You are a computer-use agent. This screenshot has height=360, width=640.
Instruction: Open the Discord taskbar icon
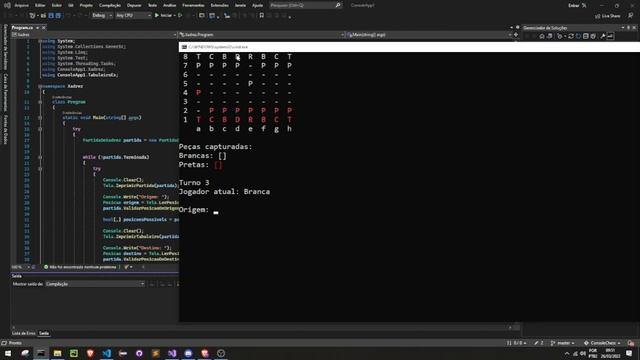(188, 353)
